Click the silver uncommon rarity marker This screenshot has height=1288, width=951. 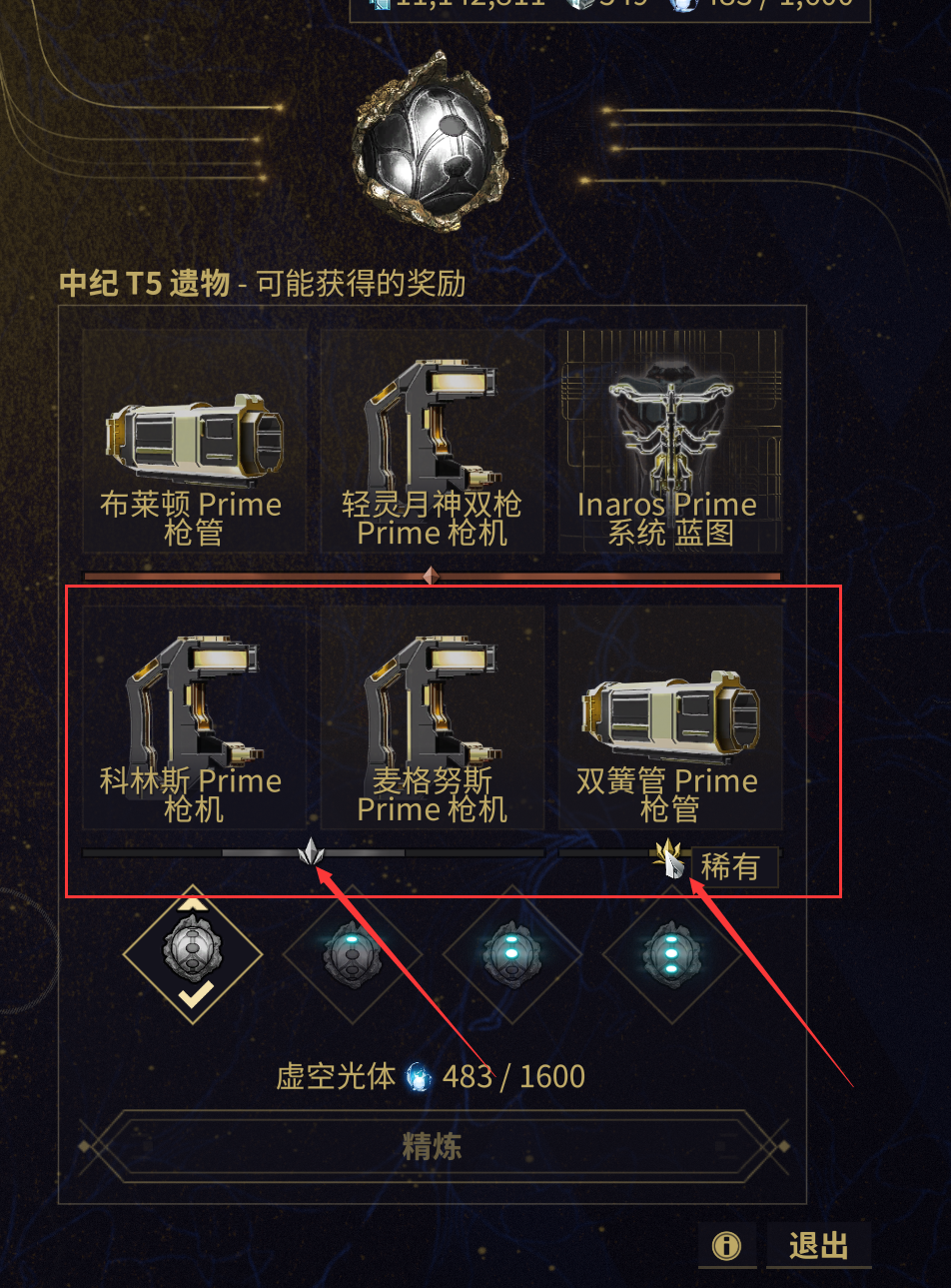[312, 853]
